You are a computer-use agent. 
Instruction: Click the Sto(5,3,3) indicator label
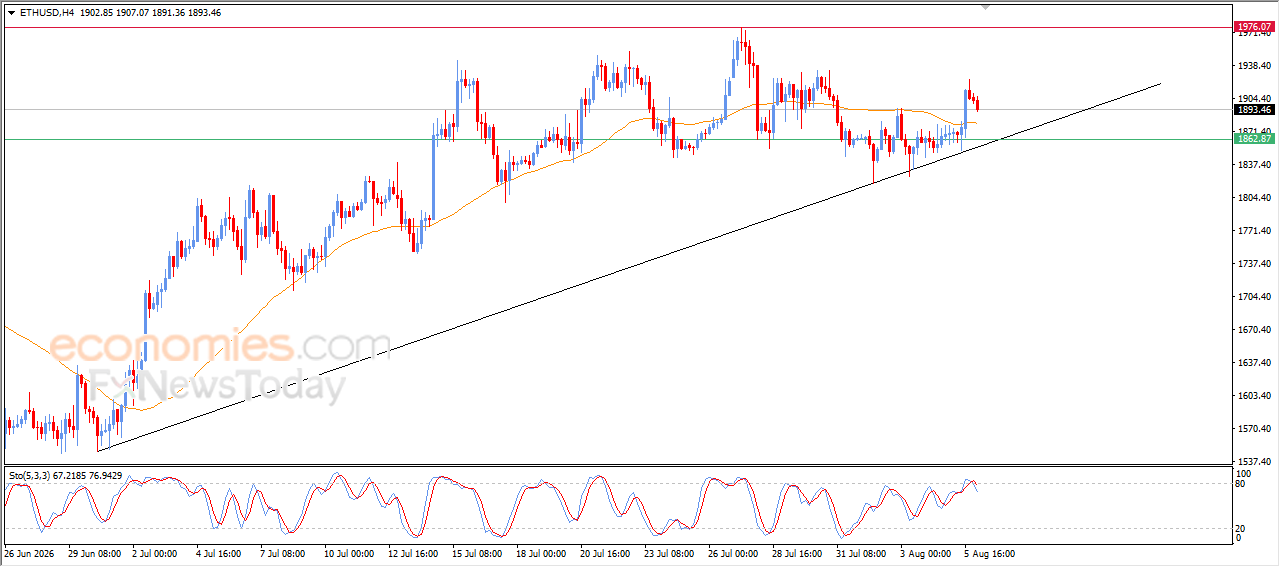coord(35,476)
